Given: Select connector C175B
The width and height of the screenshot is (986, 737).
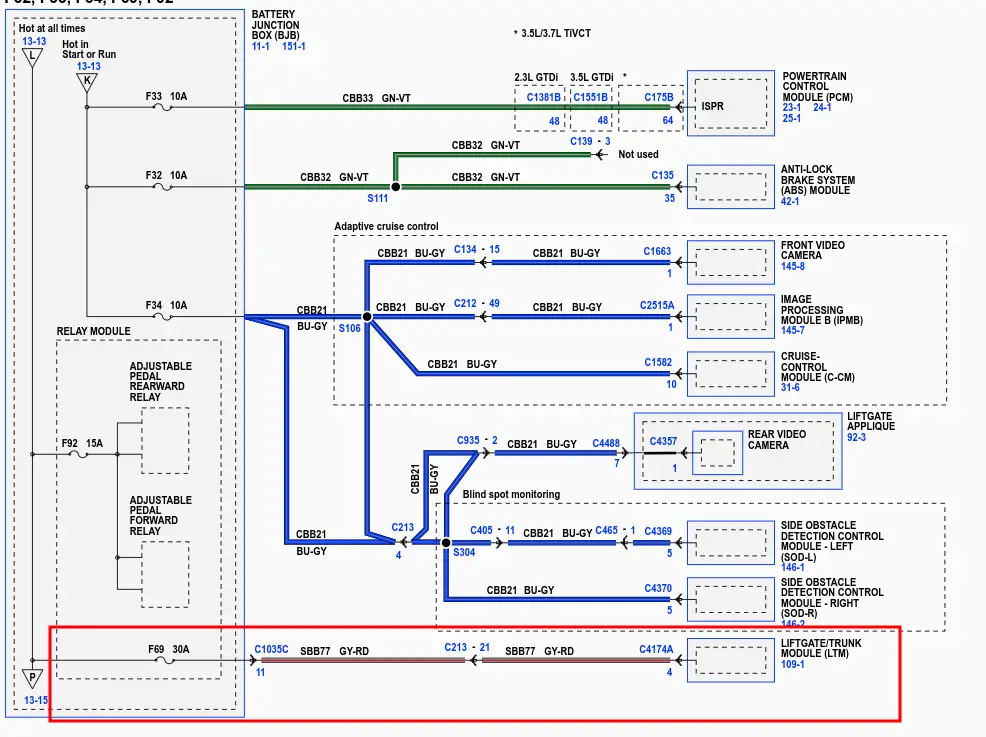Looking at the screenshot, I should 659,97.
